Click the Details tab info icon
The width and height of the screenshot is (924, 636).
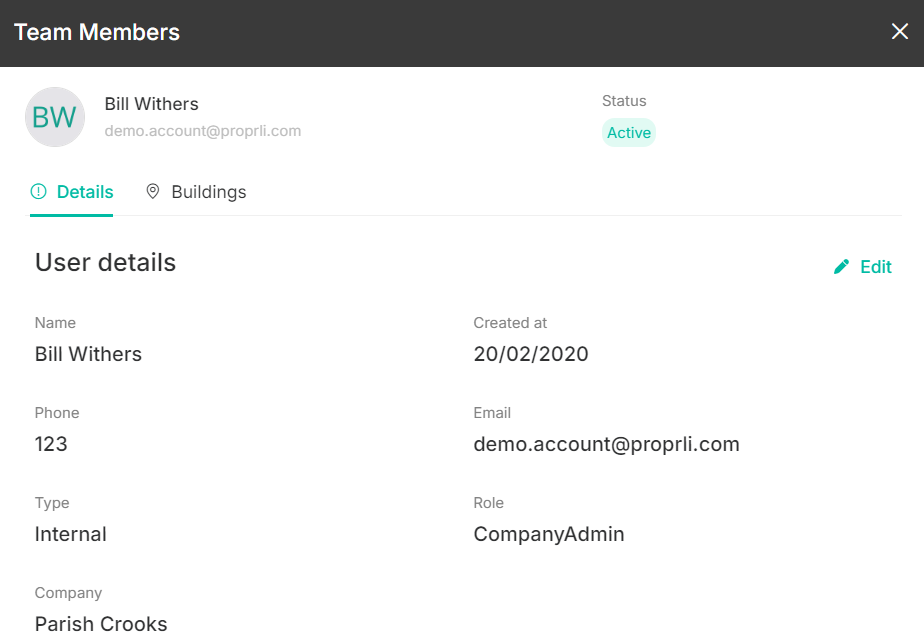pos(38,192)
